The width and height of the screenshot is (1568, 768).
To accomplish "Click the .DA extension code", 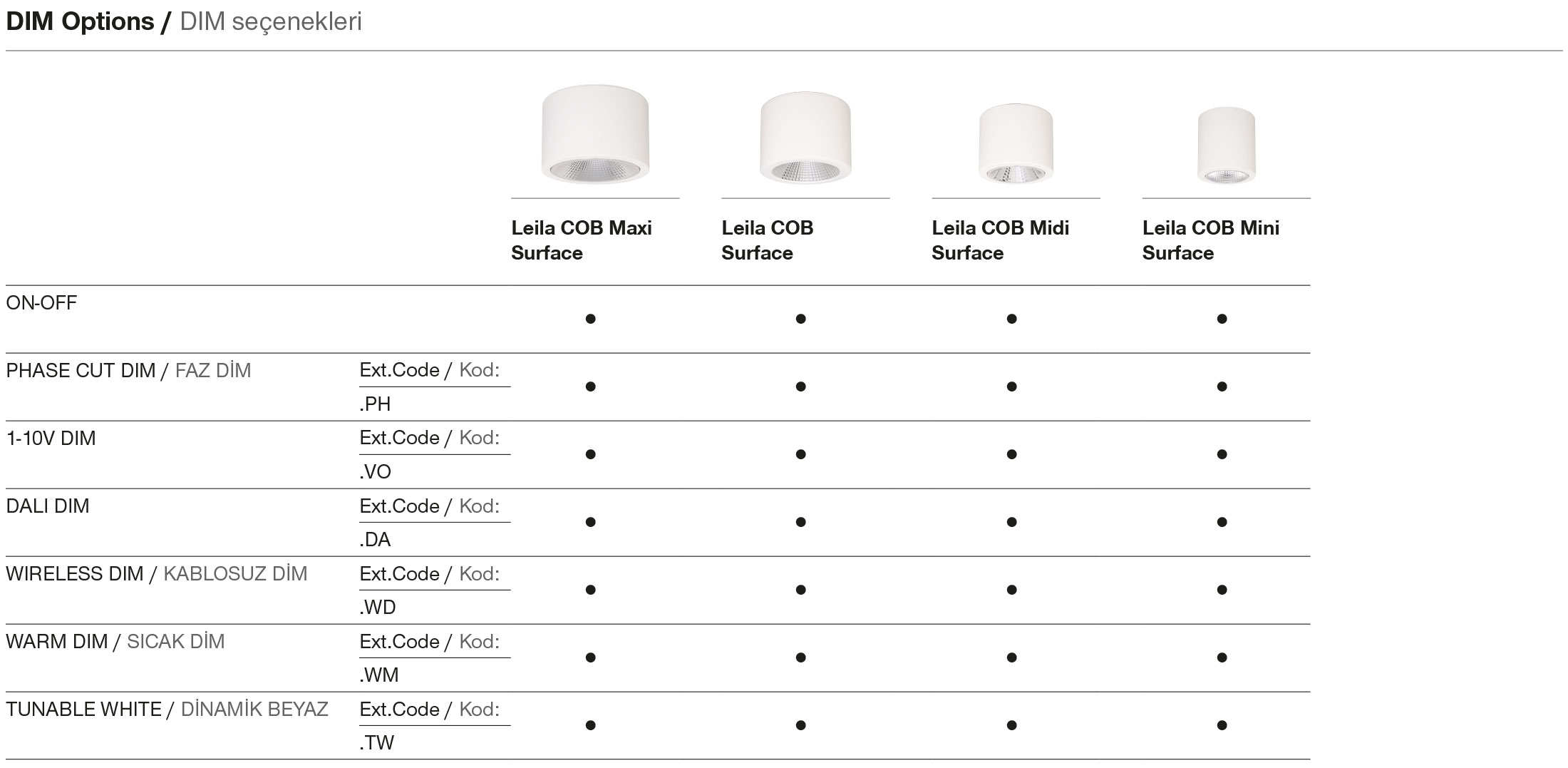I will tap(376, 540).
